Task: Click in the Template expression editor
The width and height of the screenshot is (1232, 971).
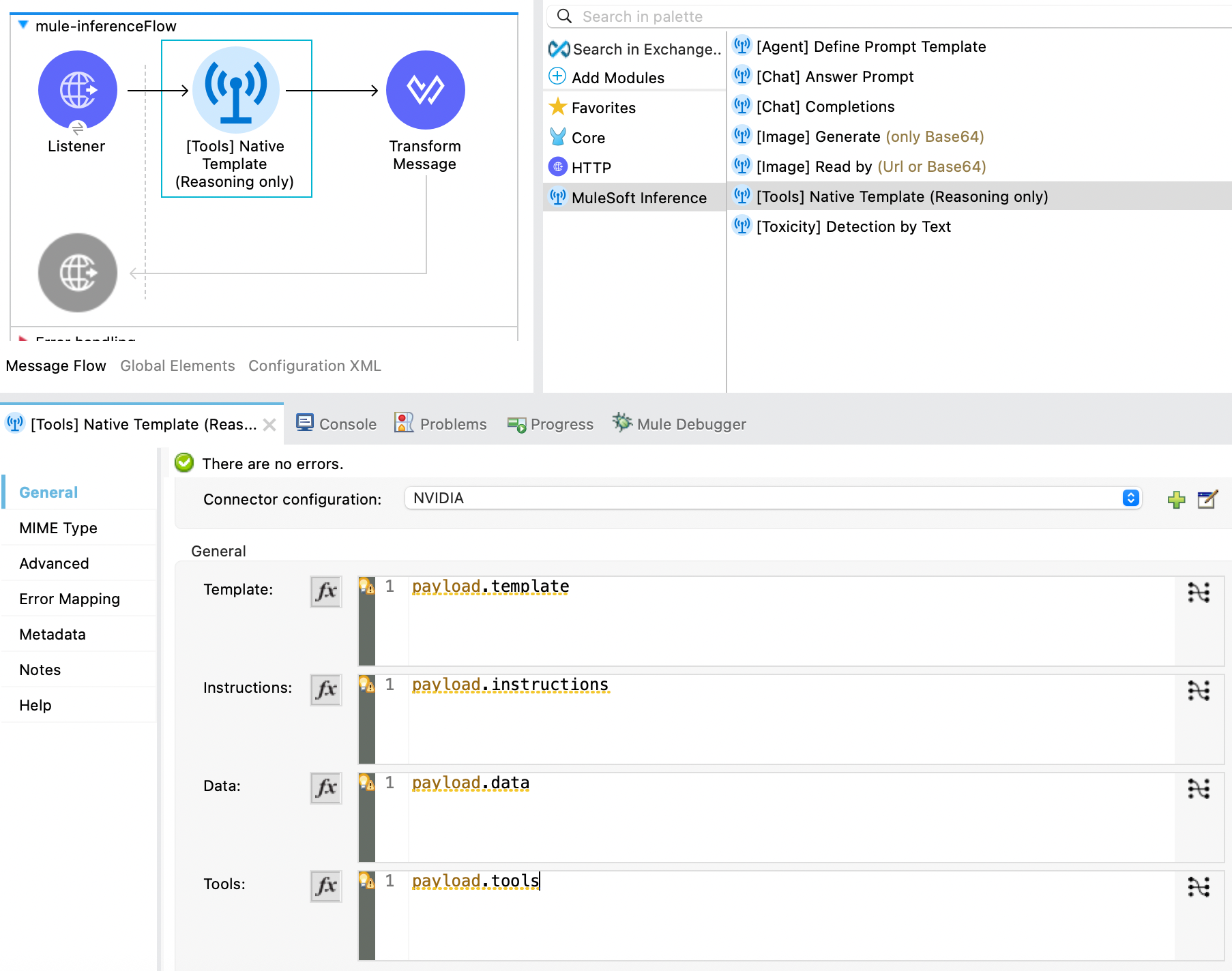Action: 791,621
